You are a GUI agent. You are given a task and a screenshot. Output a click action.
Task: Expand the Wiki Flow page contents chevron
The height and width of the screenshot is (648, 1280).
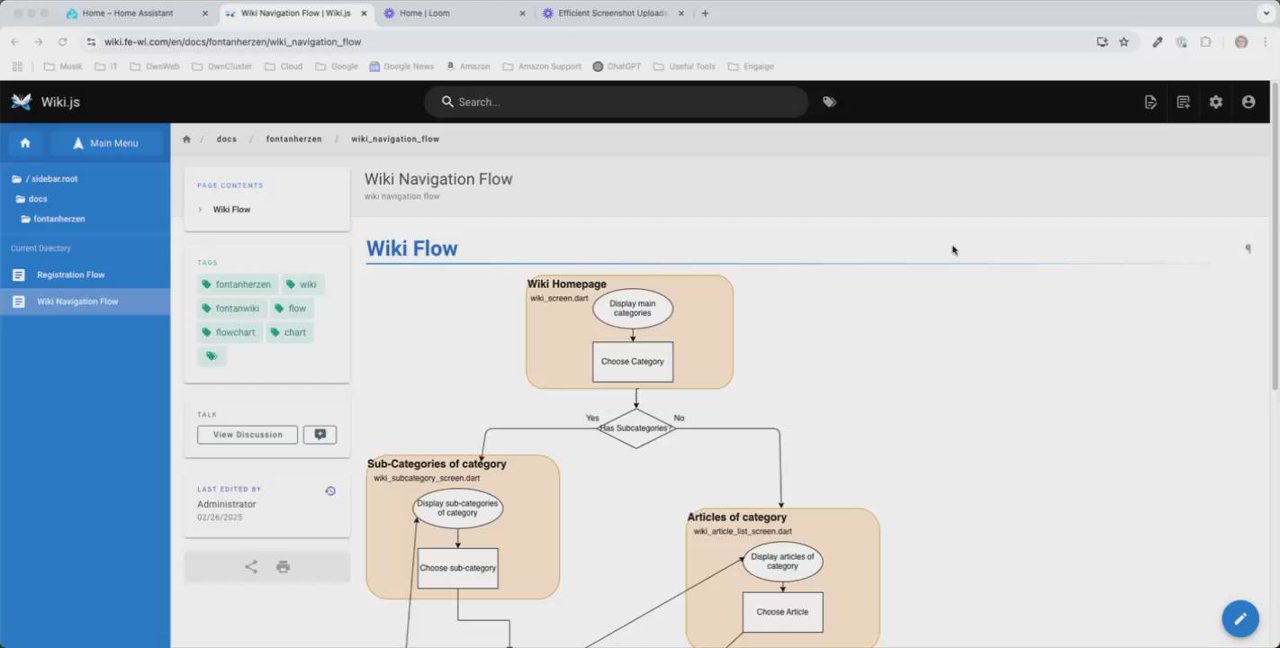pos(200,210)
